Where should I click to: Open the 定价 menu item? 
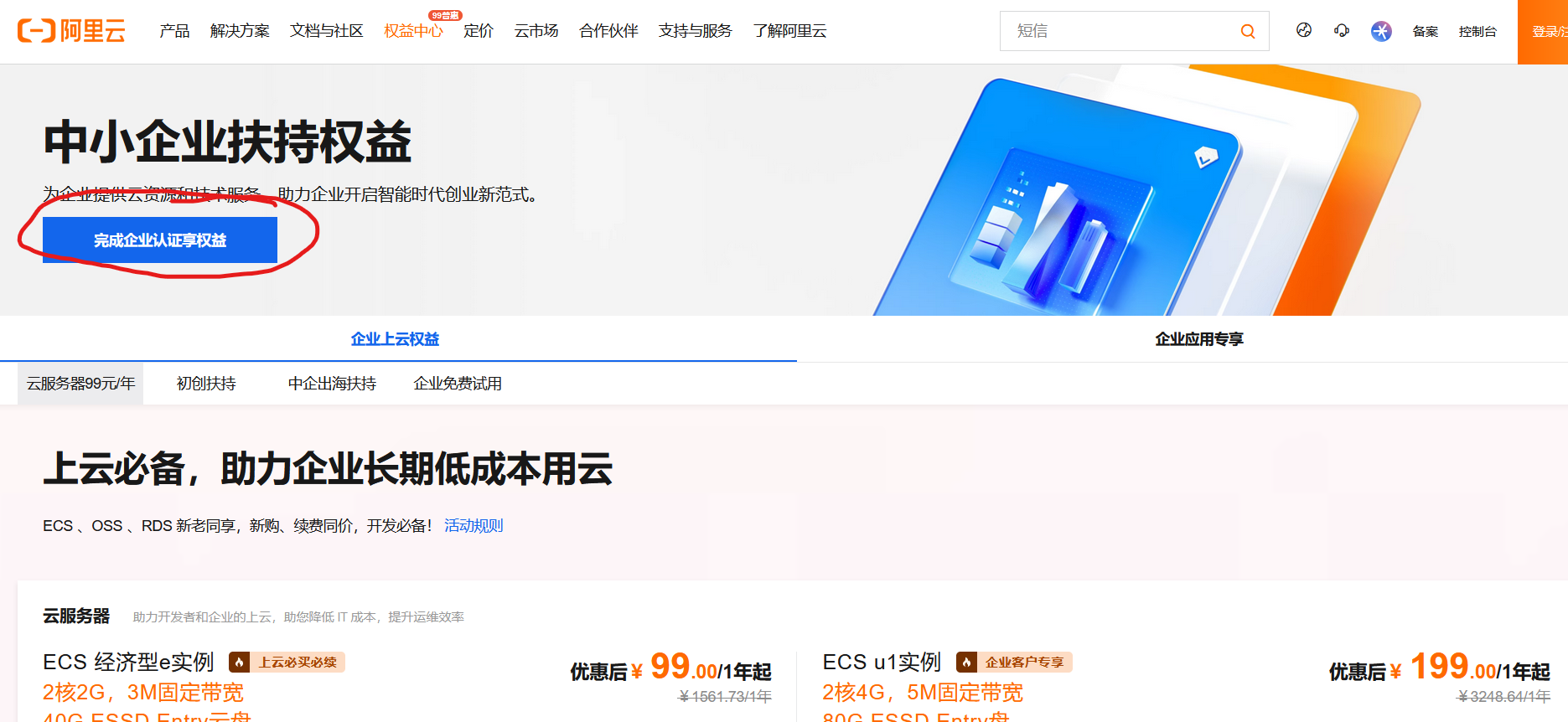tap(479, 31)
